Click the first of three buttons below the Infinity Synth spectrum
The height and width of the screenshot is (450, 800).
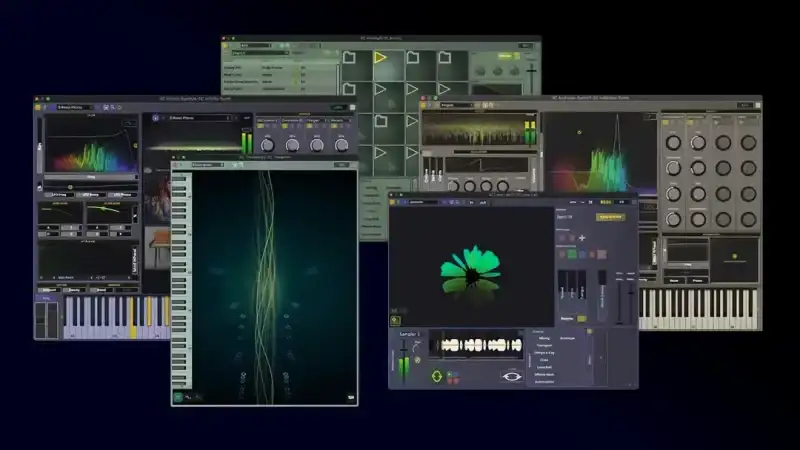59,195
